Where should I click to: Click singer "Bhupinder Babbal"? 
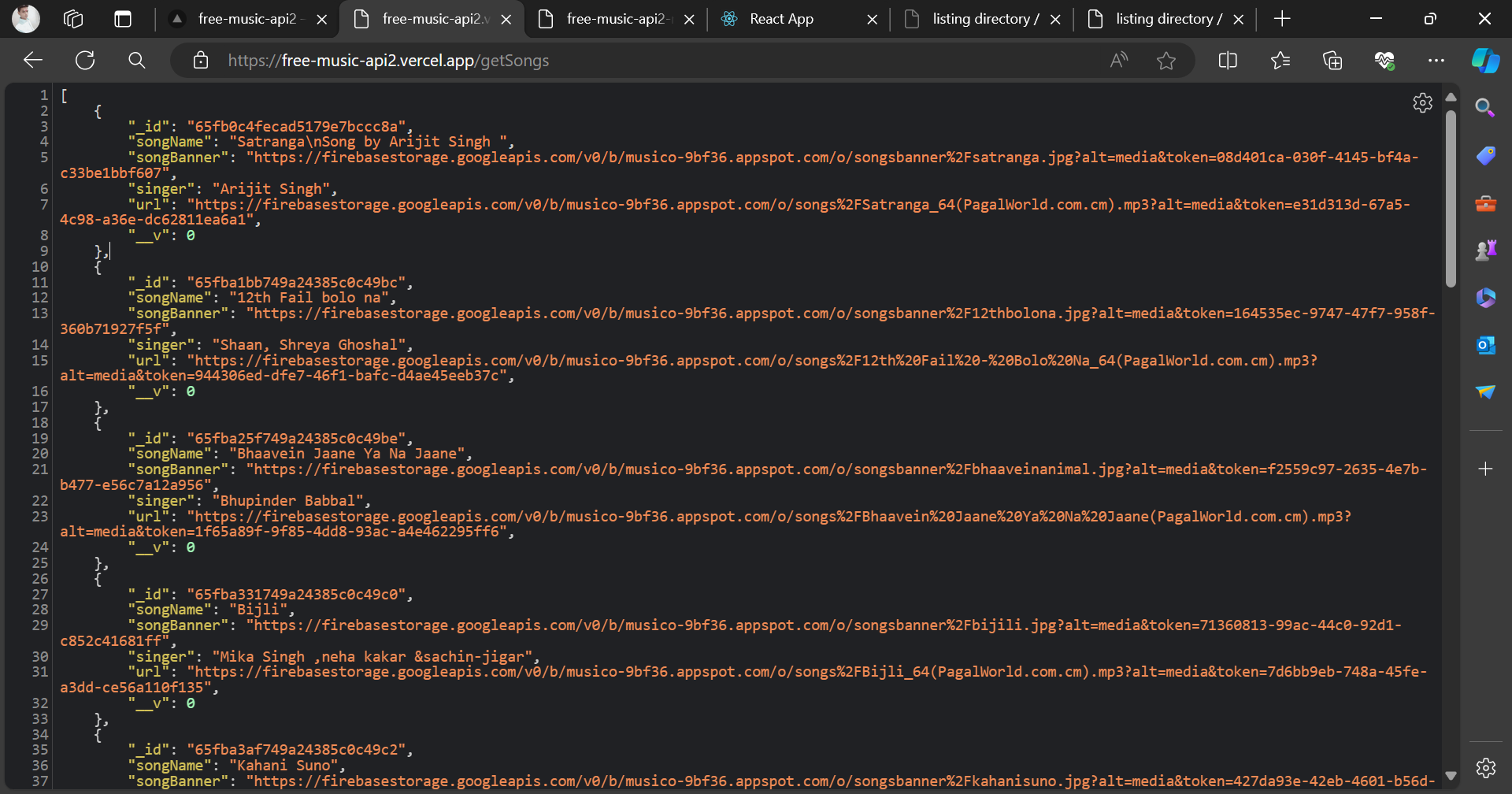pyautogui.click(x=287, y=501)
